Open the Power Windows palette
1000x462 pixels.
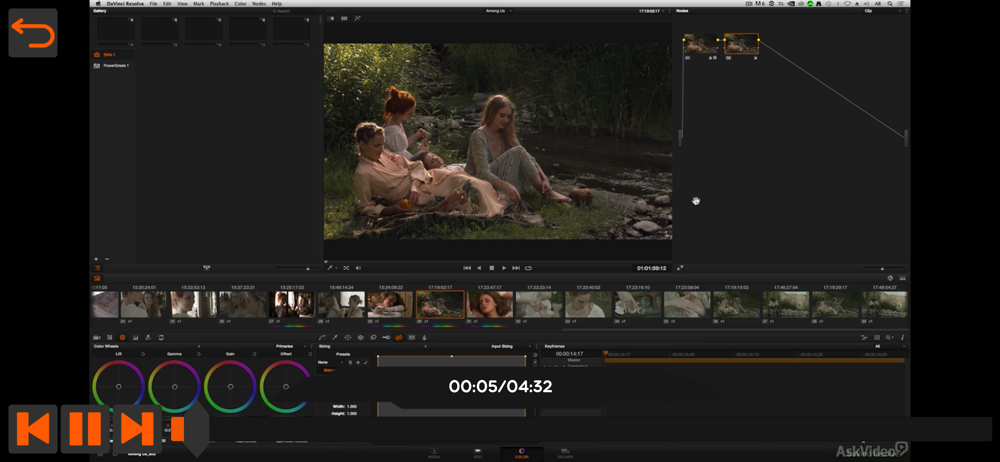pos(348,338)
